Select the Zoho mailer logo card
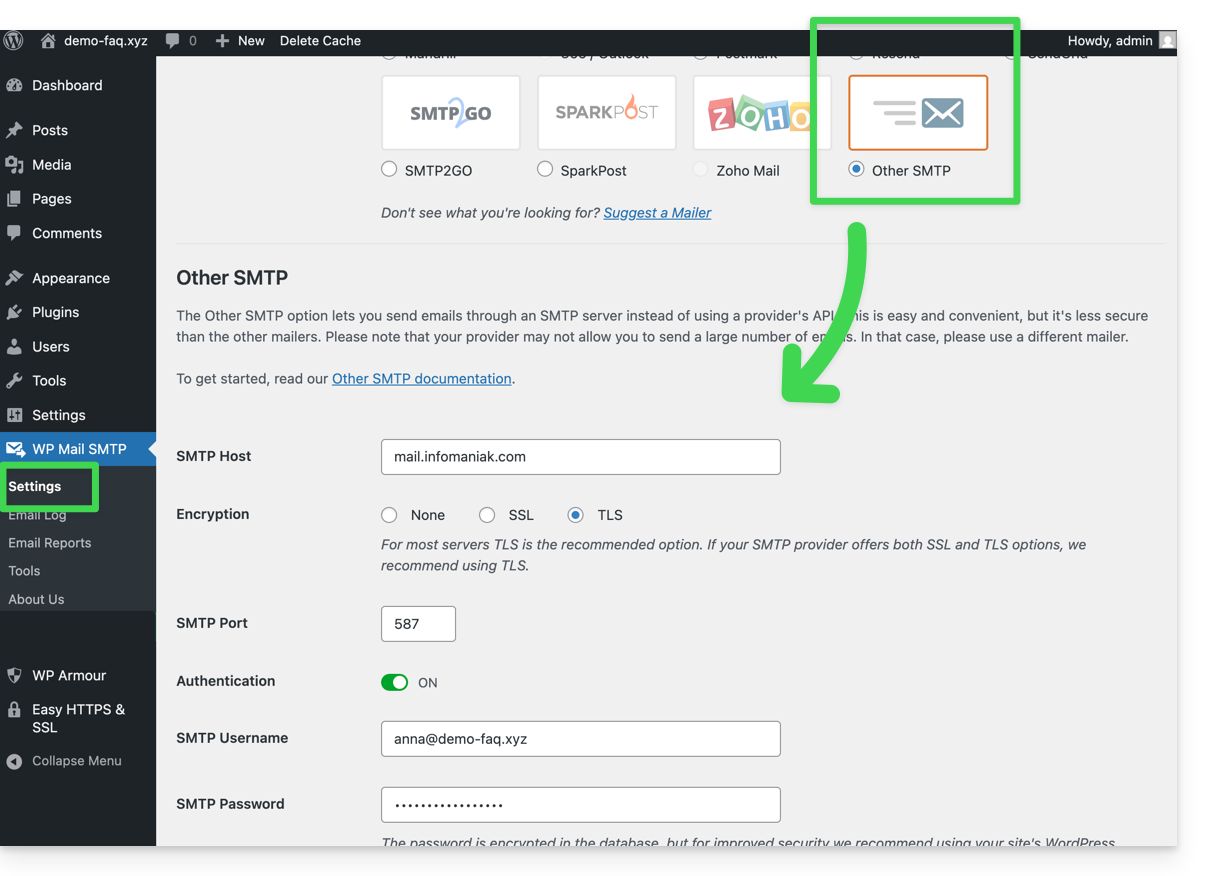This screenshot has width=1207, height=876. [x=762, y=113]
